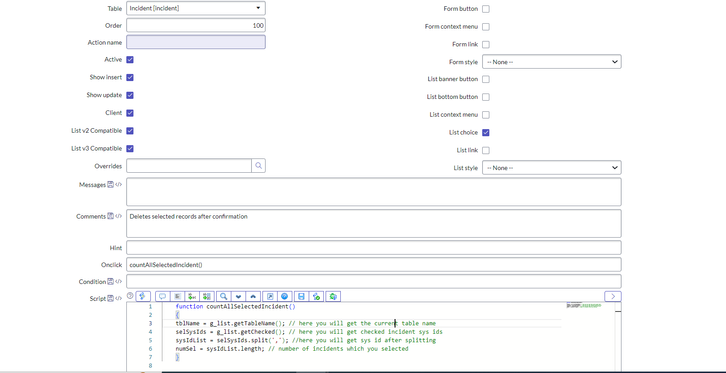
Task: Click the search magnifier icon in script toolbar
Action: [224, 296]
